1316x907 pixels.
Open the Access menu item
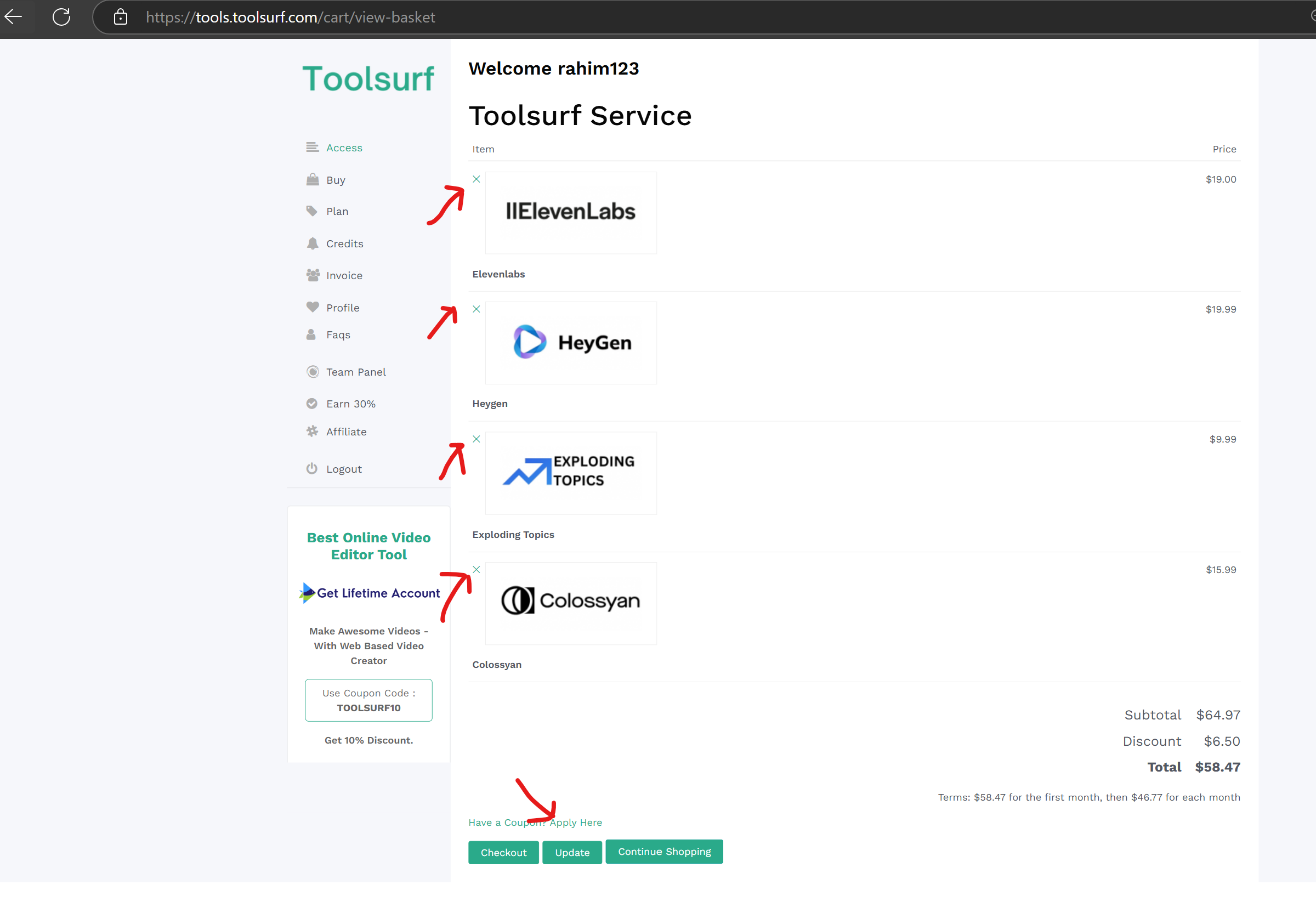tap(344, 148)
